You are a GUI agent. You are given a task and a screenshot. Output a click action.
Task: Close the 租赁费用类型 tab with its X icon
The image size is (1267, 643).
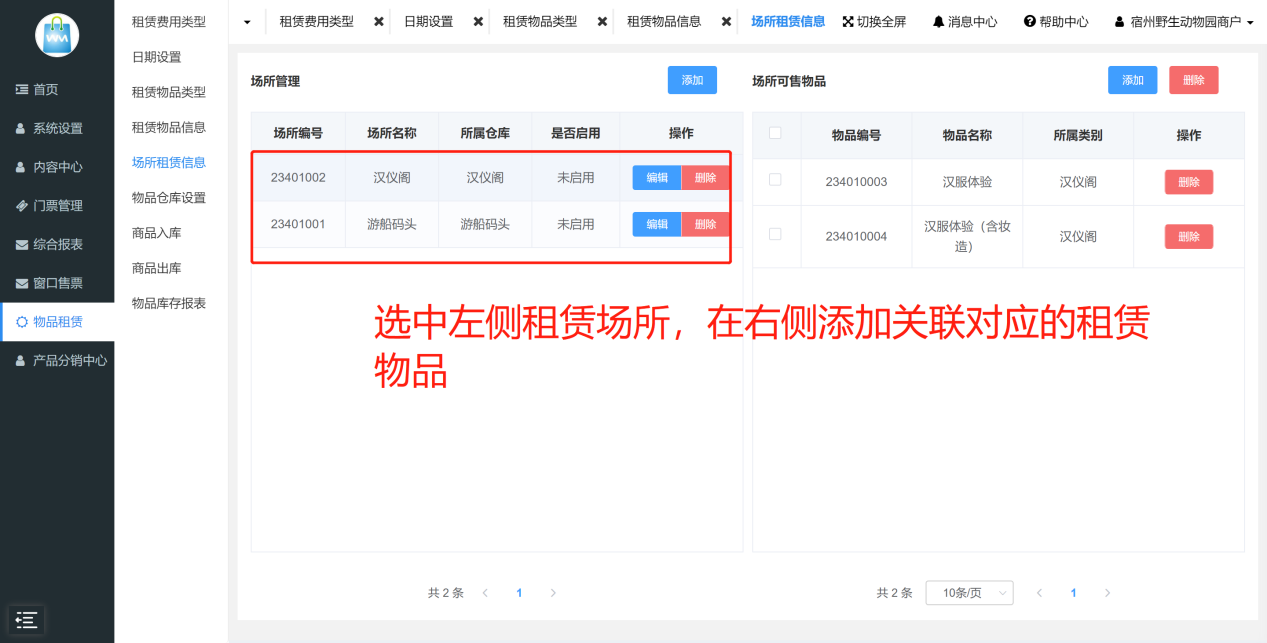[x=379, y=21]
